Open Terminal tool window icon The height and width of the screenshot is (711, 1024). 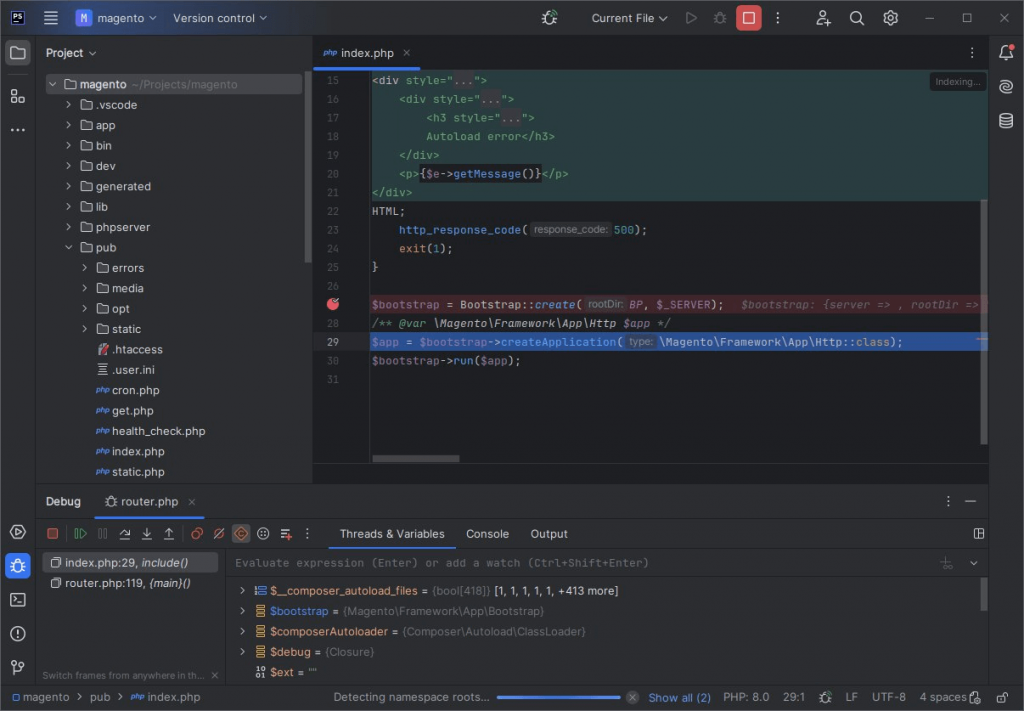(18, 599)
